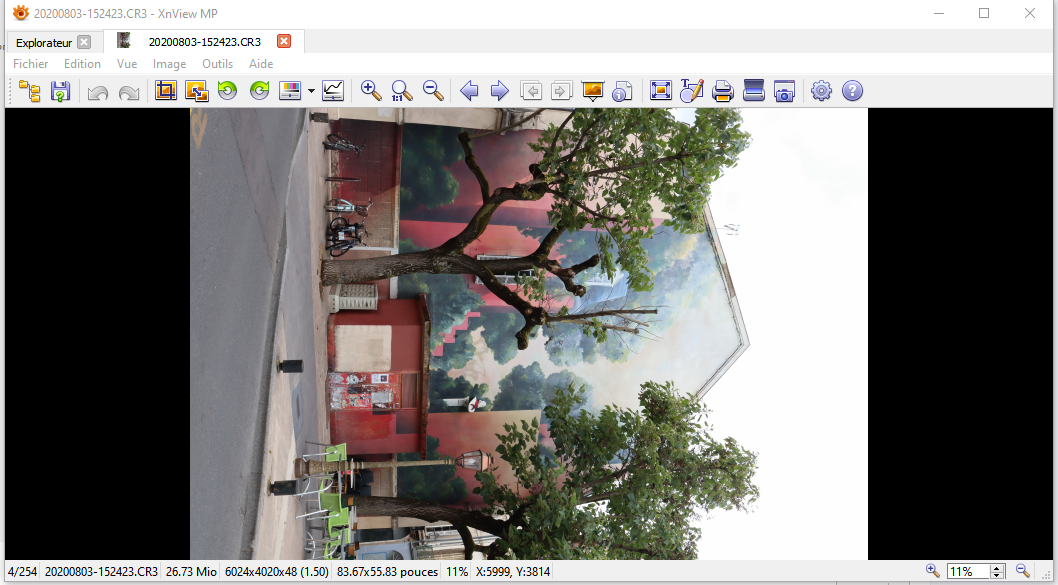Click the previous page icon
Screen dimensions: 1058x585
[x=531, y=90]
